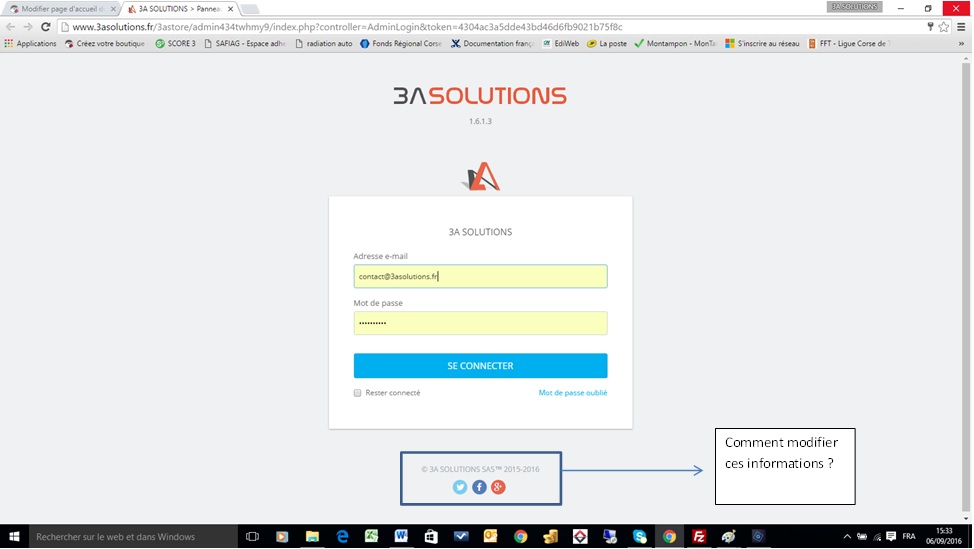This screenshot has height=549, width=974.
Task: Click the 'Mot de passe' password field
Action: click(x=480, y=323)
